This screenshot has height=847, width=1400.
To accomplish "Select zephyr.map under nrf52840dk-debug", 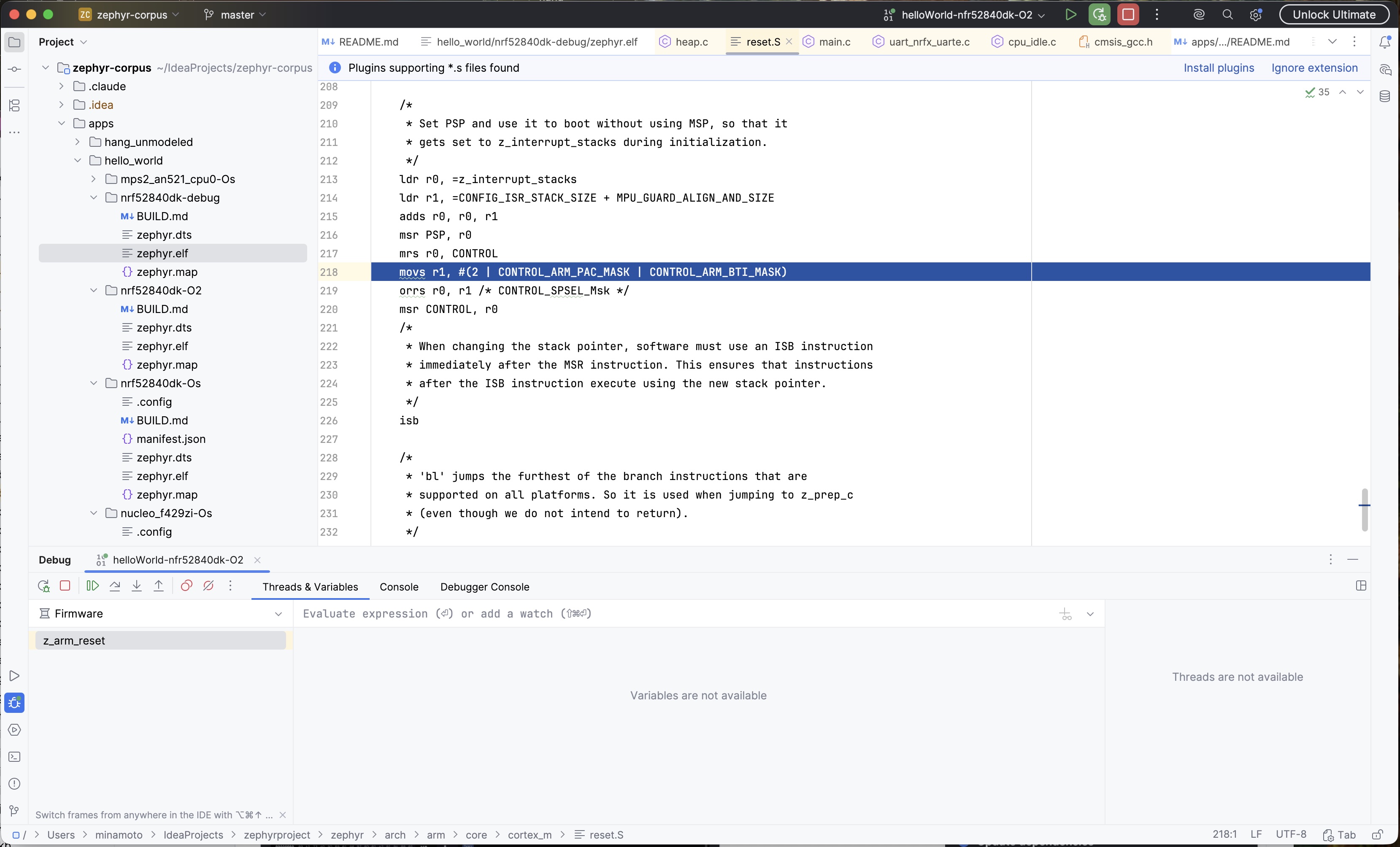I will [x=167, y=272].
